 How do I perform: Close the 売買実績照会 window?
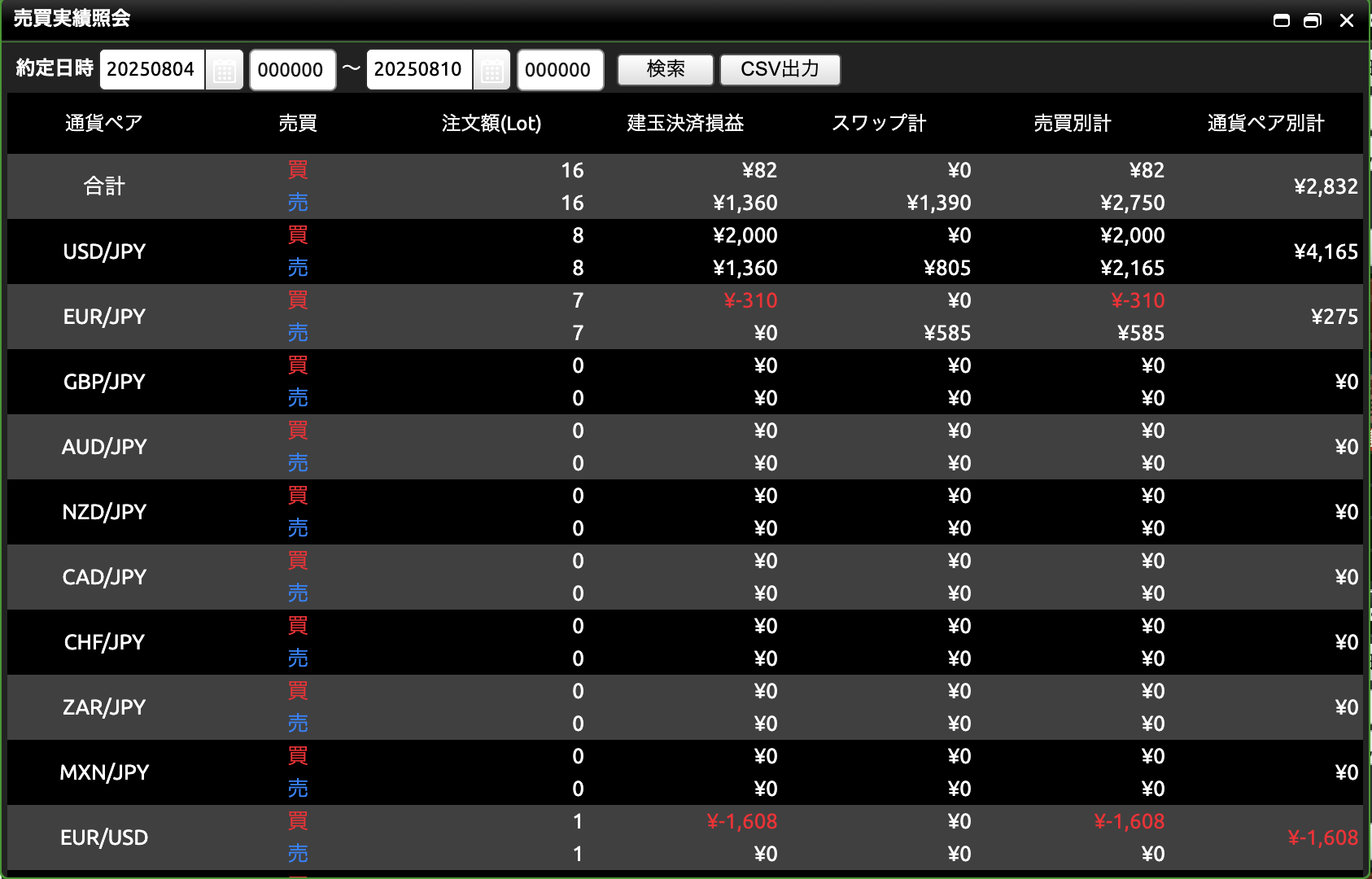click(1347, 20)
